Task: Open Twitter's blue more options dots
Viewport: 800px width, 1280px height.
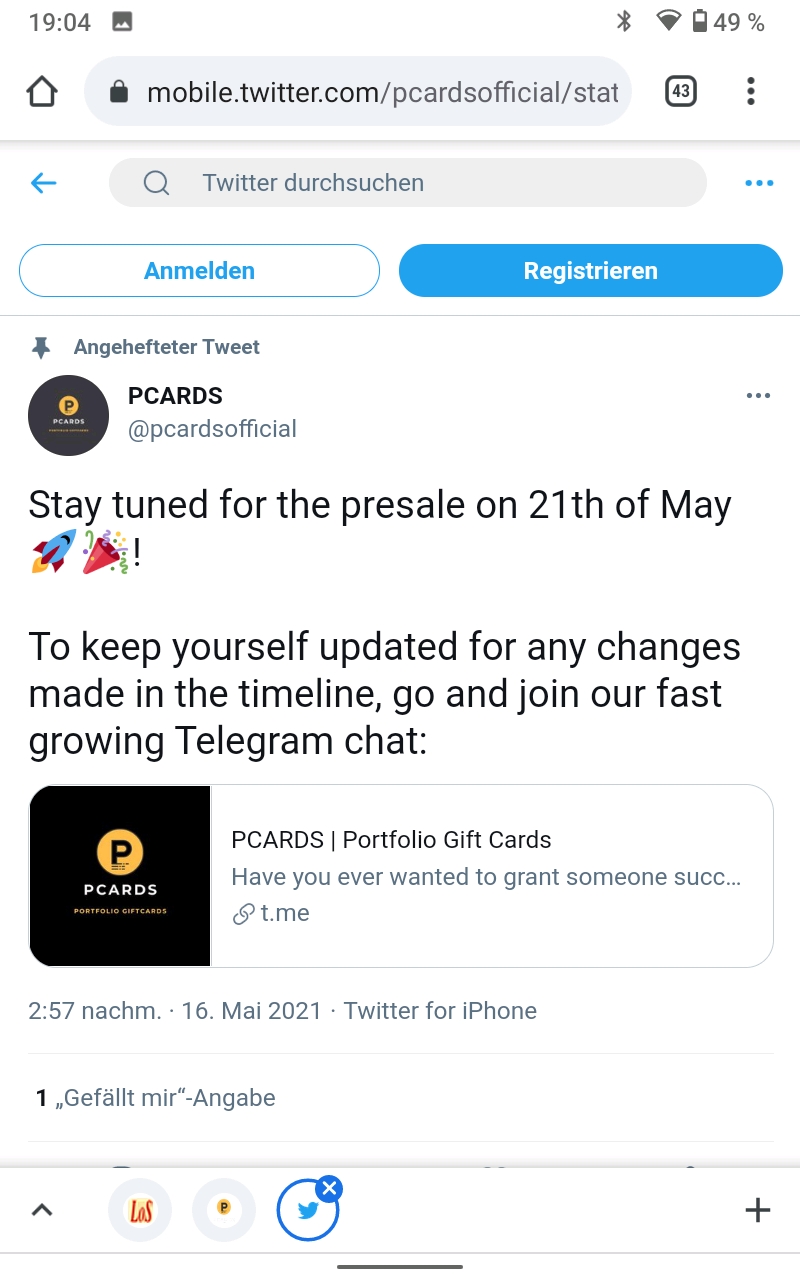Action: tap(759, 183)
